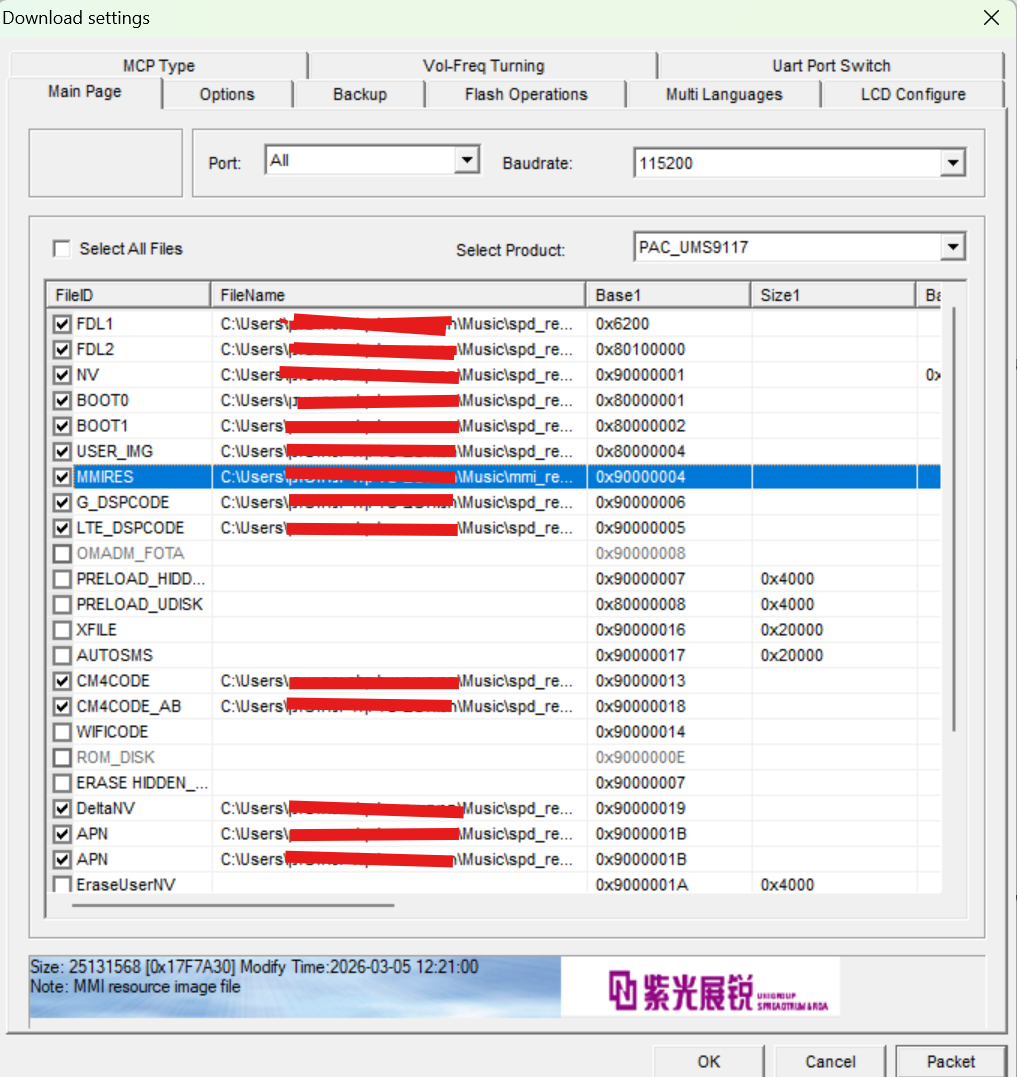Switch to the Options tab
The width and height of the screenshot is (1017, 1077).
tap(227, 94)
